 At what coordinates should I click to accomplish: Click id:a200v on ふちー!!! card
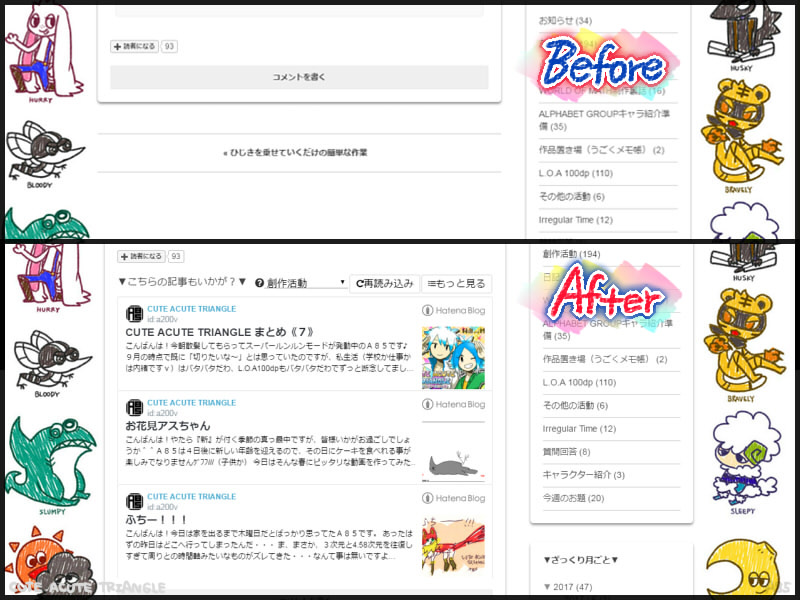162,507
